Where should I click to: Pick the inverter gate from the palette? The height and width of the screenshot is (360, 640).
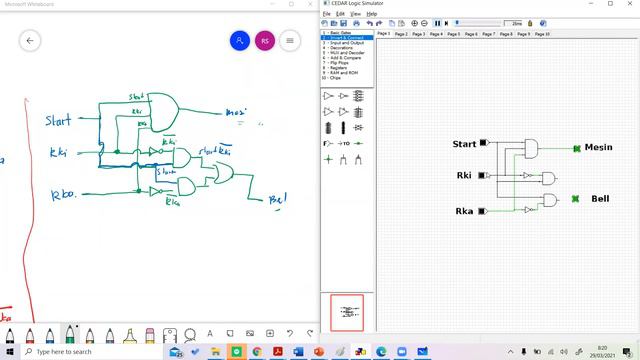tap(344, 96)
